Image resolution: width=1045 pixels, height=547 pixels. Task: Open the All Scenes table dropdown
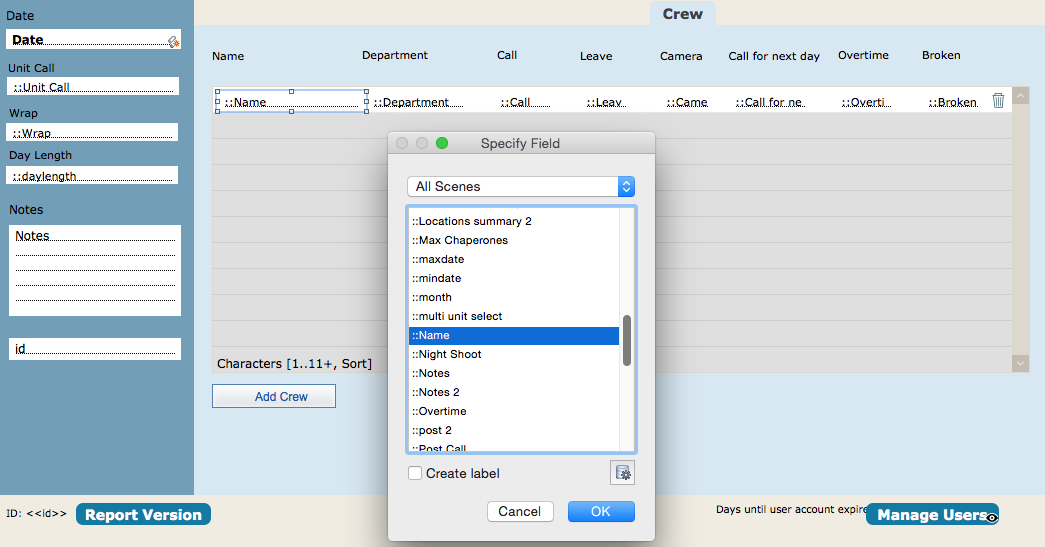point(521,187)
